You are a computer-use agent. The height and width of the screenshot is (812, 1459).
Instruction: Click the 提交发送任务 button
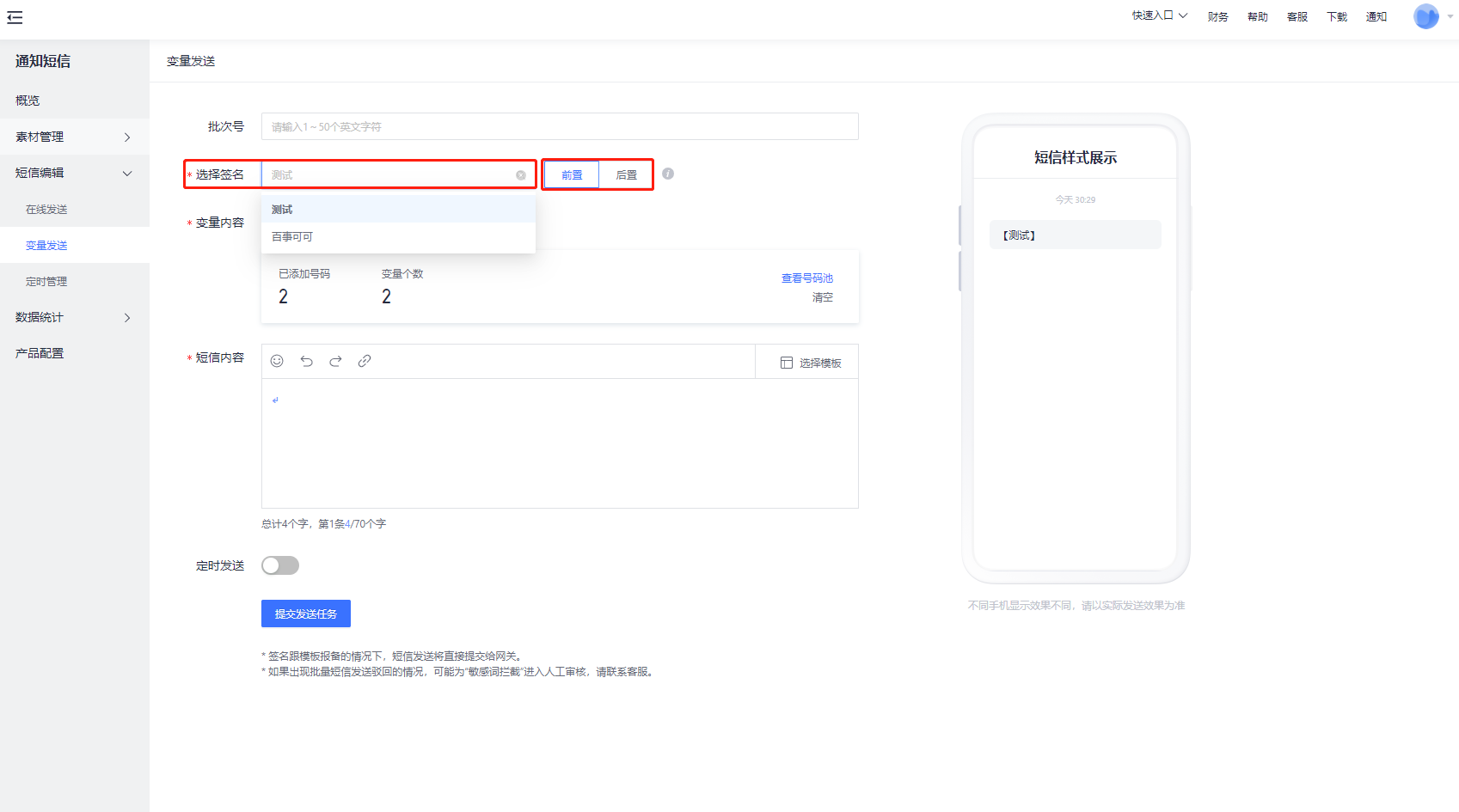tap(306, 614)
